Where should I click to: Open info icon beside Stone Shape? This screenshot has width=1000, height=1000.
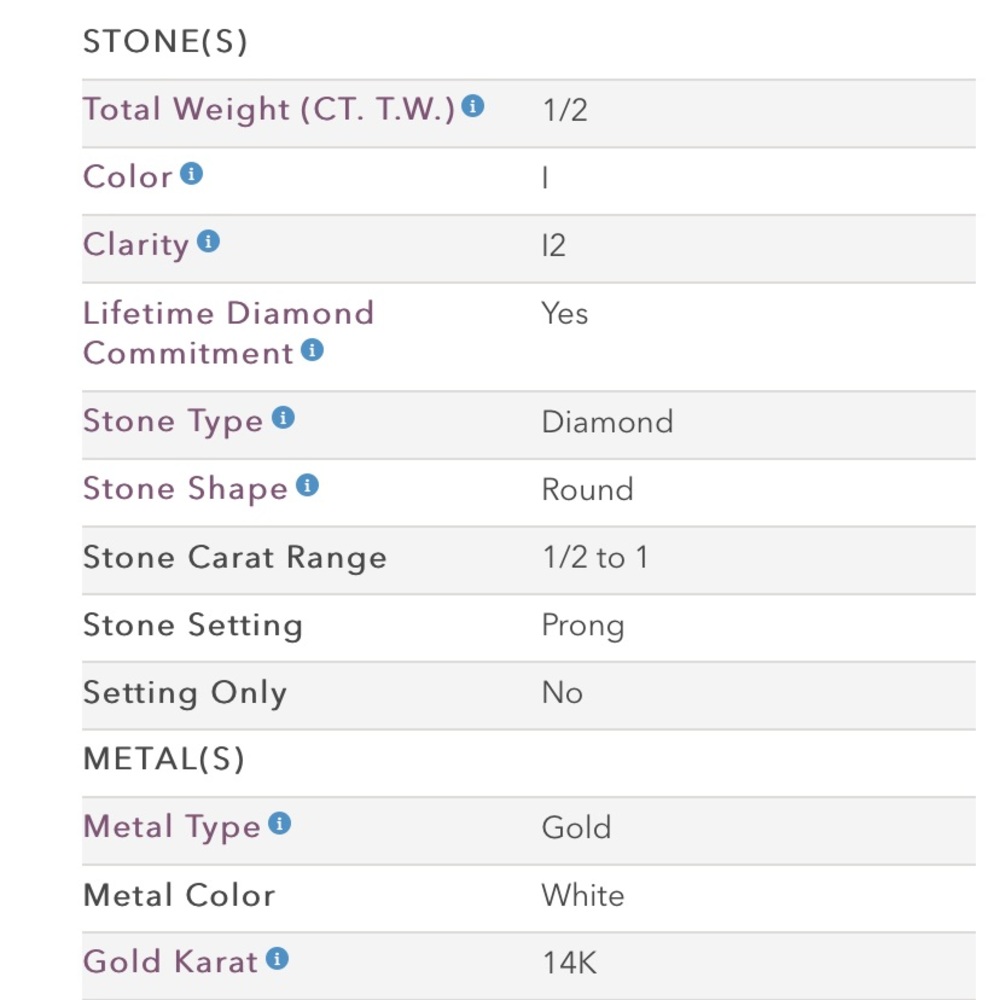tap(308, 486)
